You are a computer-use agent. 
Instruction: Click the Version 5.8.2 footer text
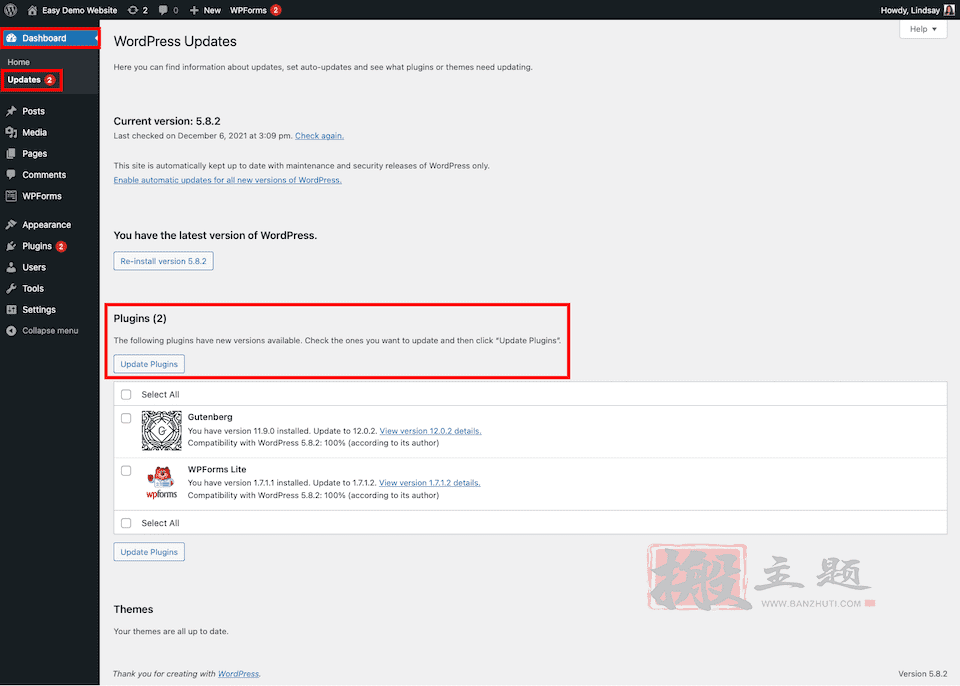click(x=923, y=674)
